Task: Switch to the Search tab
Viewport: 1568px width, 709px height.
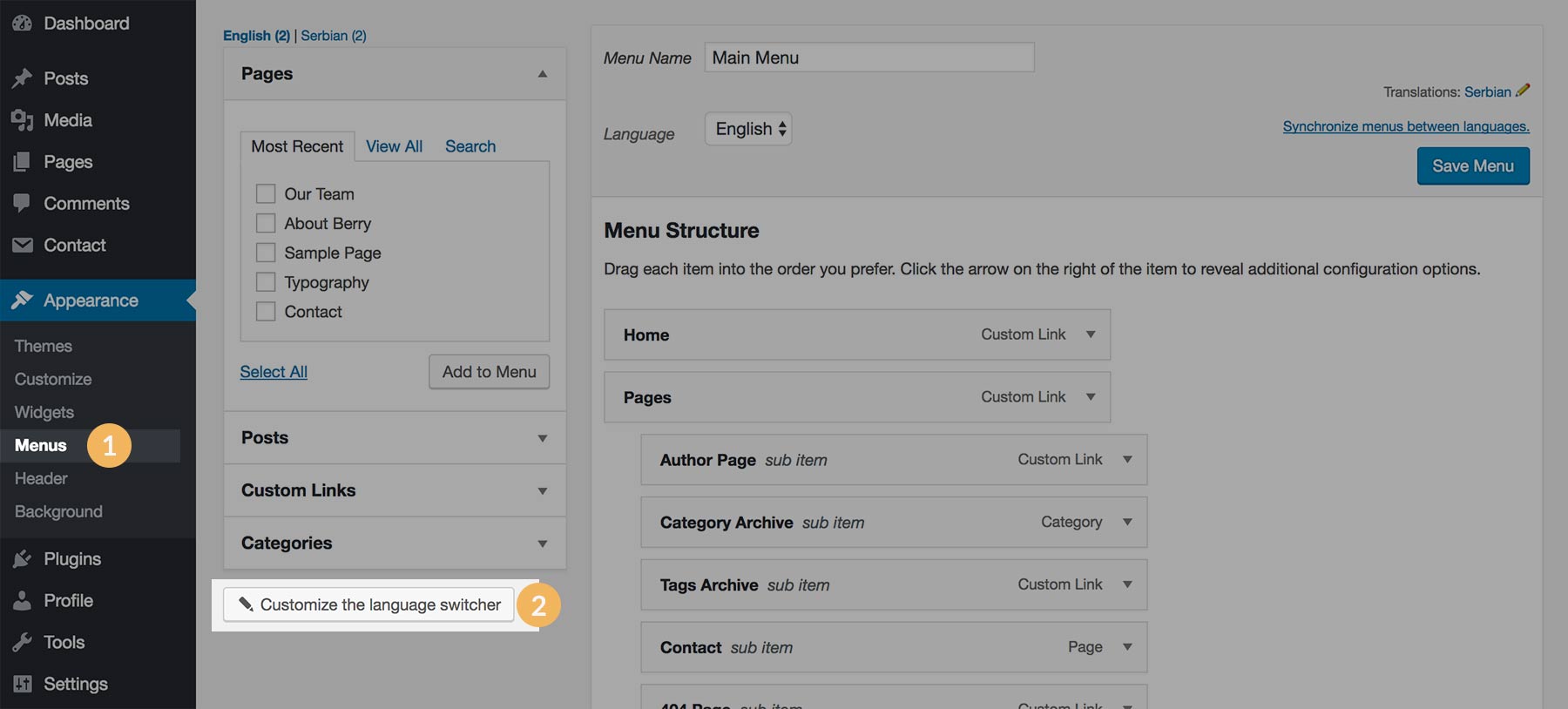Action: 470,146
